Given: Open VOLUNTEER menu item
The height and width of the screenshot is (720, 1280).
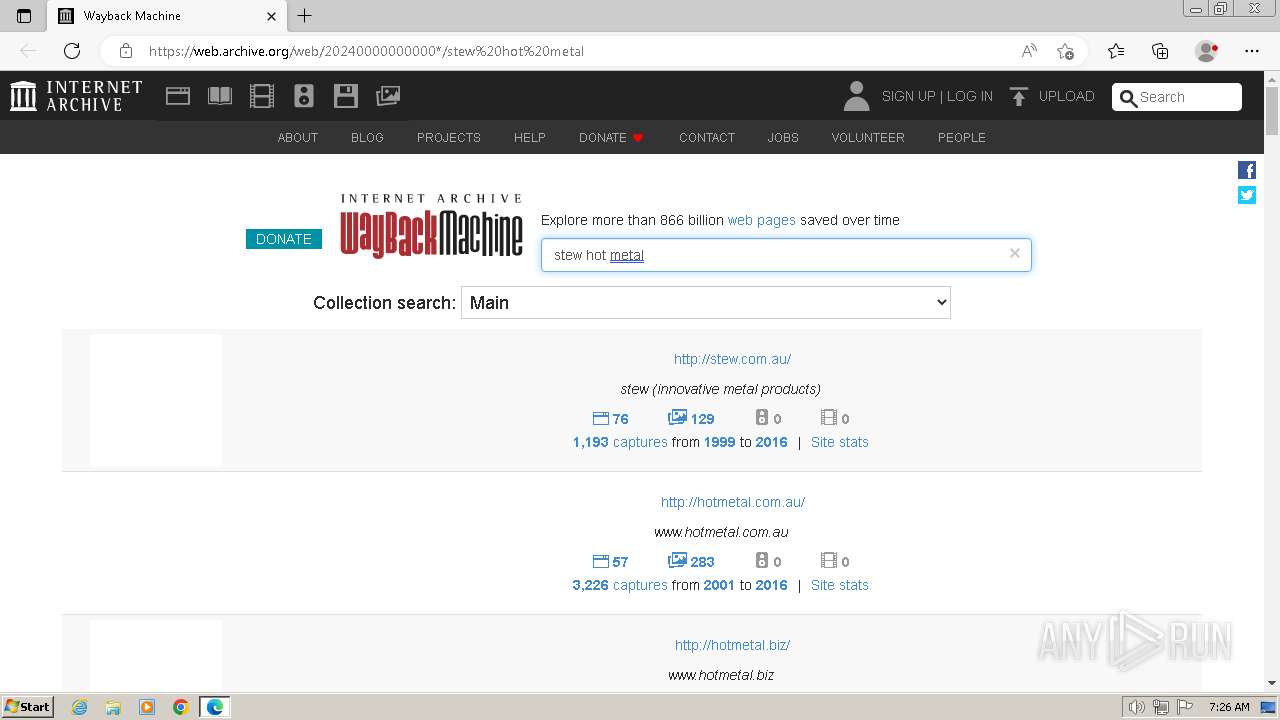Looking at the screenshot, I should coord(868,138).
